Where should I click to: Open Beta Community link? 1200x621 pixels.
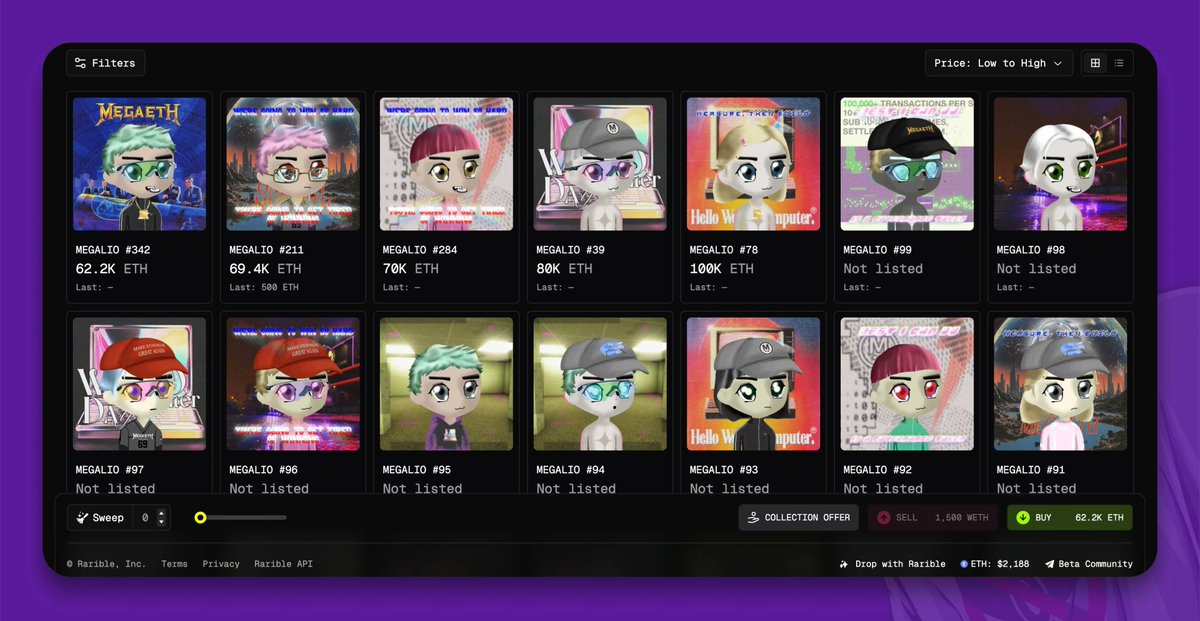pyautogui.click(x=1089, y=564)
